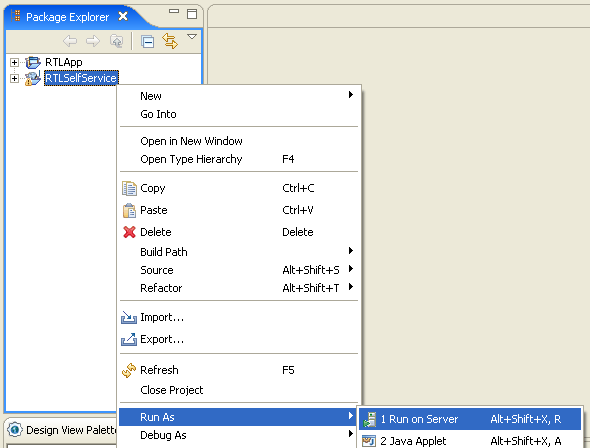This screenshot has height=448, width=590.
Task: Close the Package Explorer tab
Action: pyautogui.click(x=123, y=16)
